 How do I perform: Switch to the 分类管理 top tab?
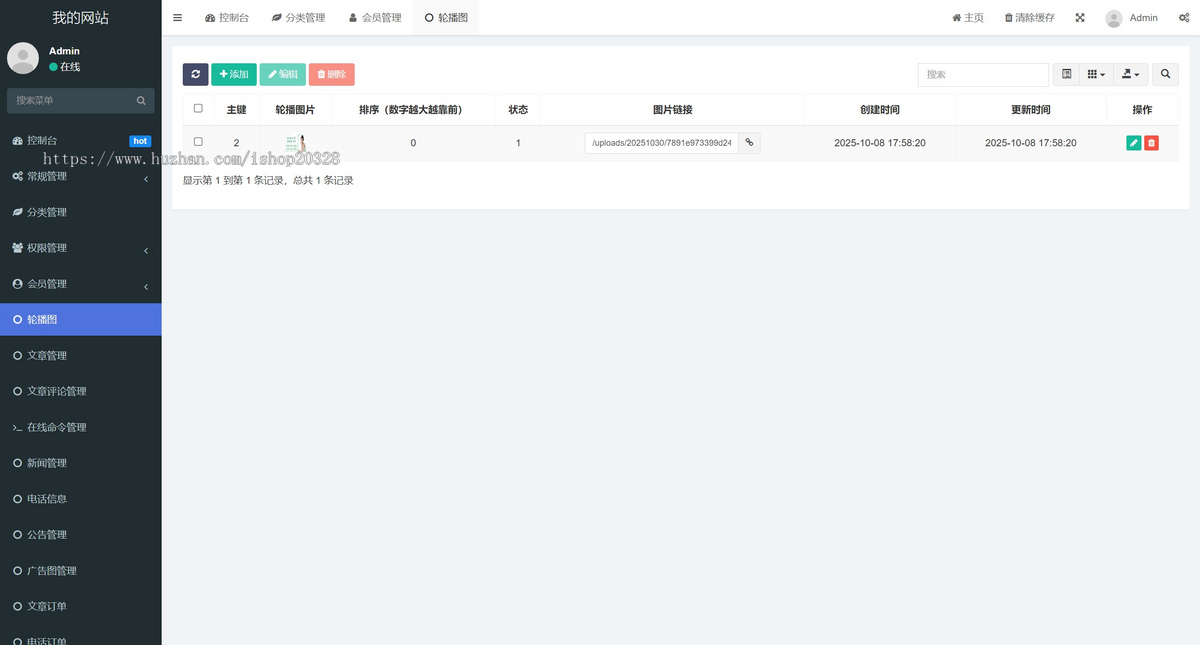click(x=298, y=18)
